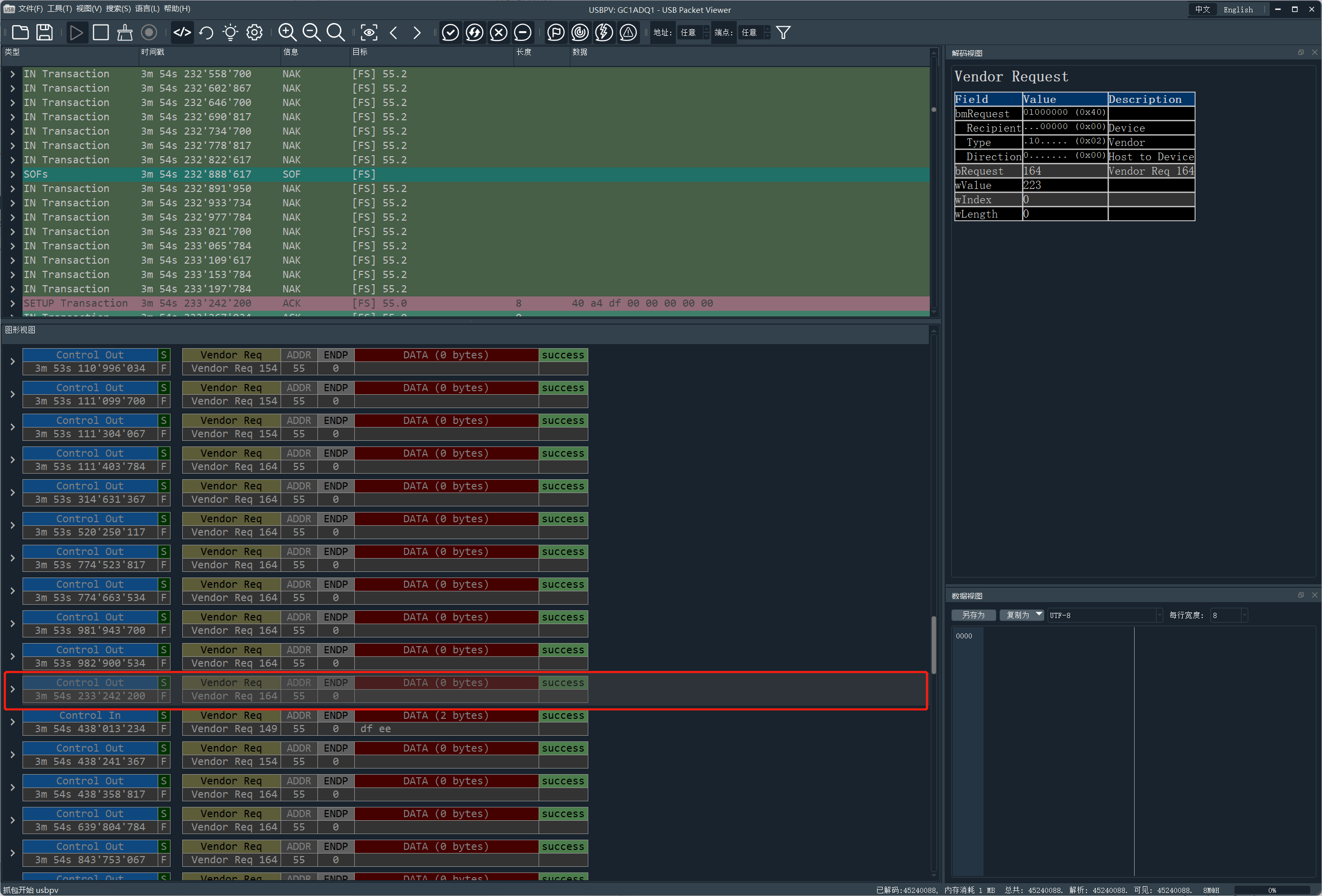1322x896 pixels.
Task: Toggle the warning triangle filter button
Action: (628, 32)
